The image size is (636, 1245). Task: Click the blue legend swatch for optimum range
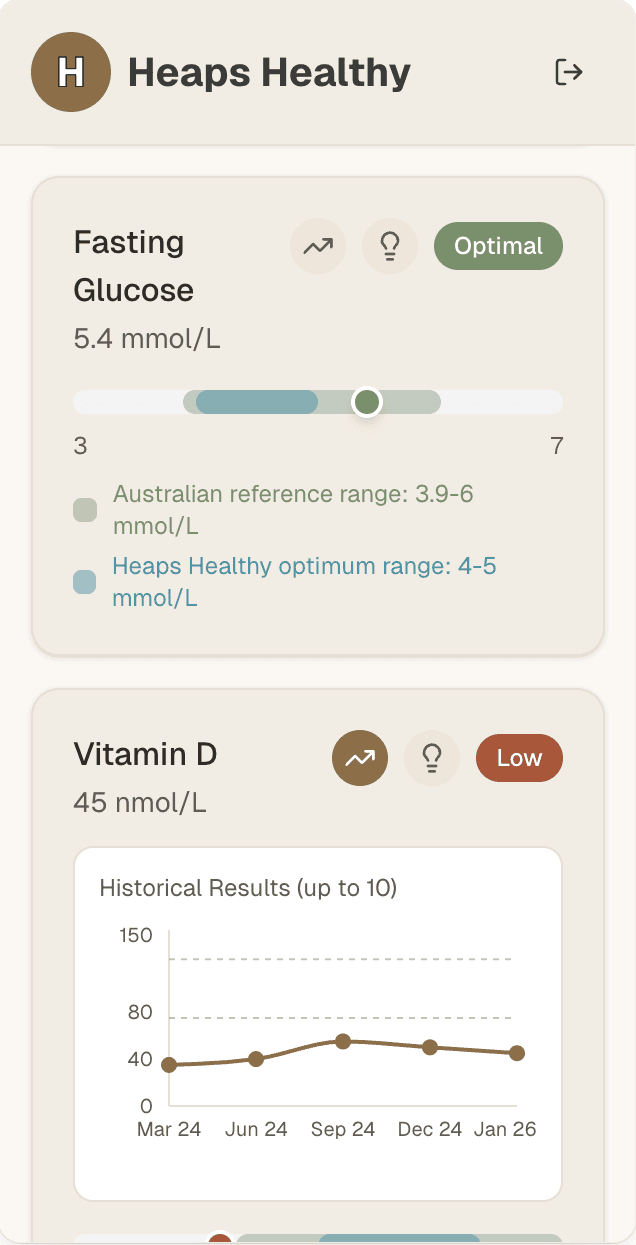click(85, 582)
